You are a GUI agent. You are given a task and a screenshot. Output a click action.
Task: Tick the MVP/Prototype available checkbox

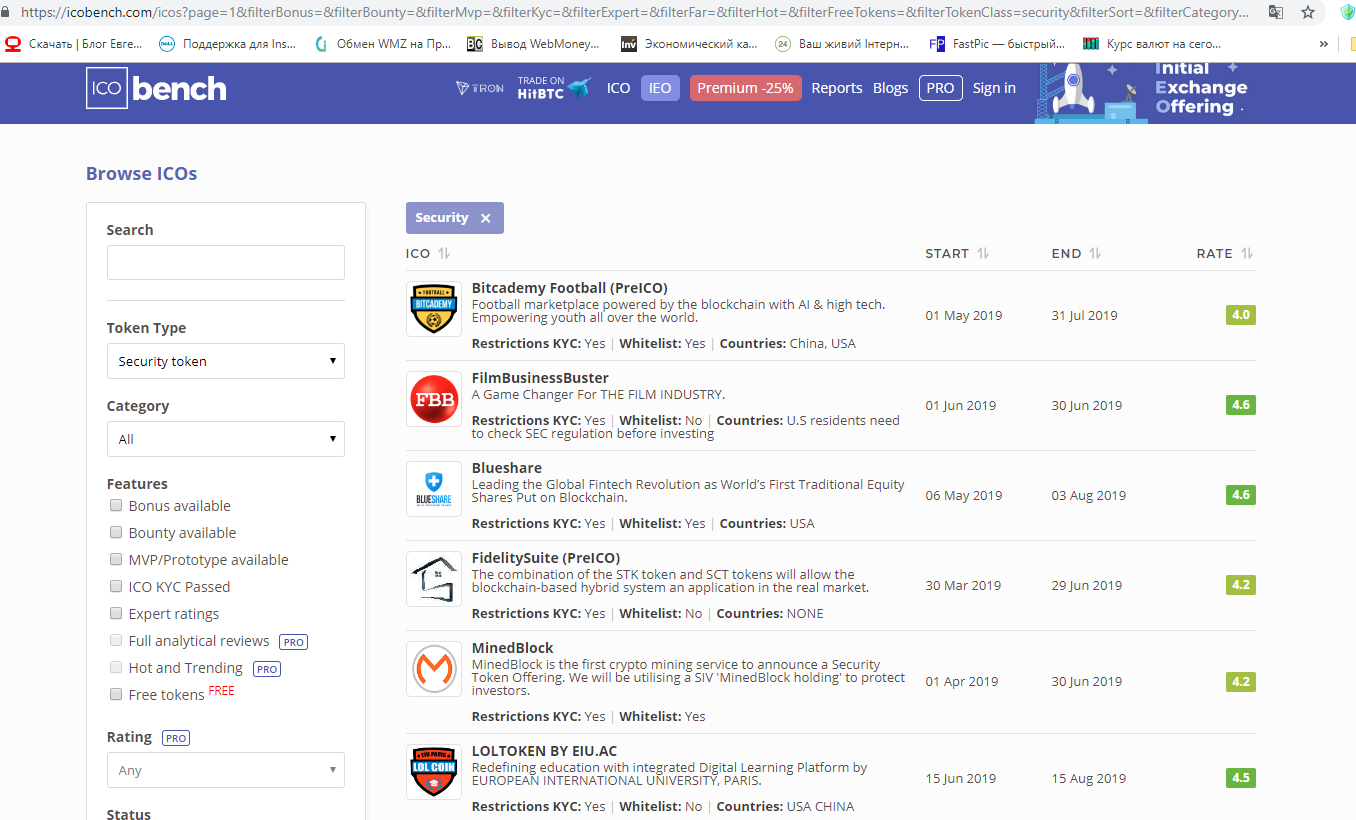pos(116,560)
